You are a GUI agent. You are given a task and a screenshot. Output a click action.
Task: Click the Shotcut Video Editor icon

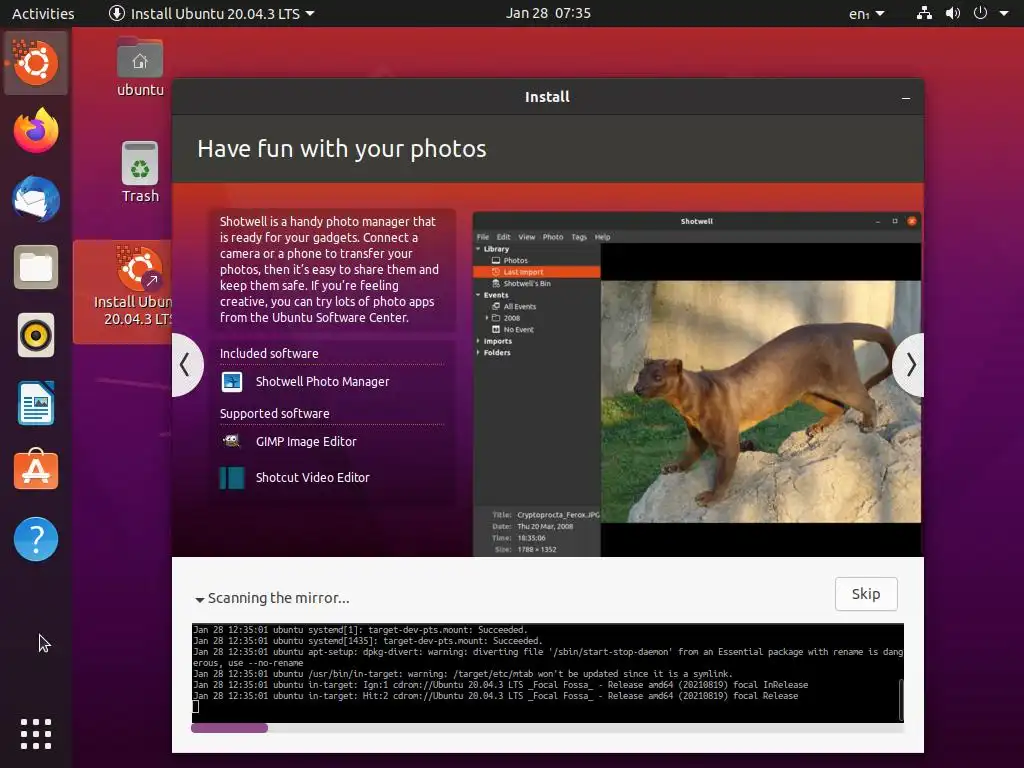[232, 477]
